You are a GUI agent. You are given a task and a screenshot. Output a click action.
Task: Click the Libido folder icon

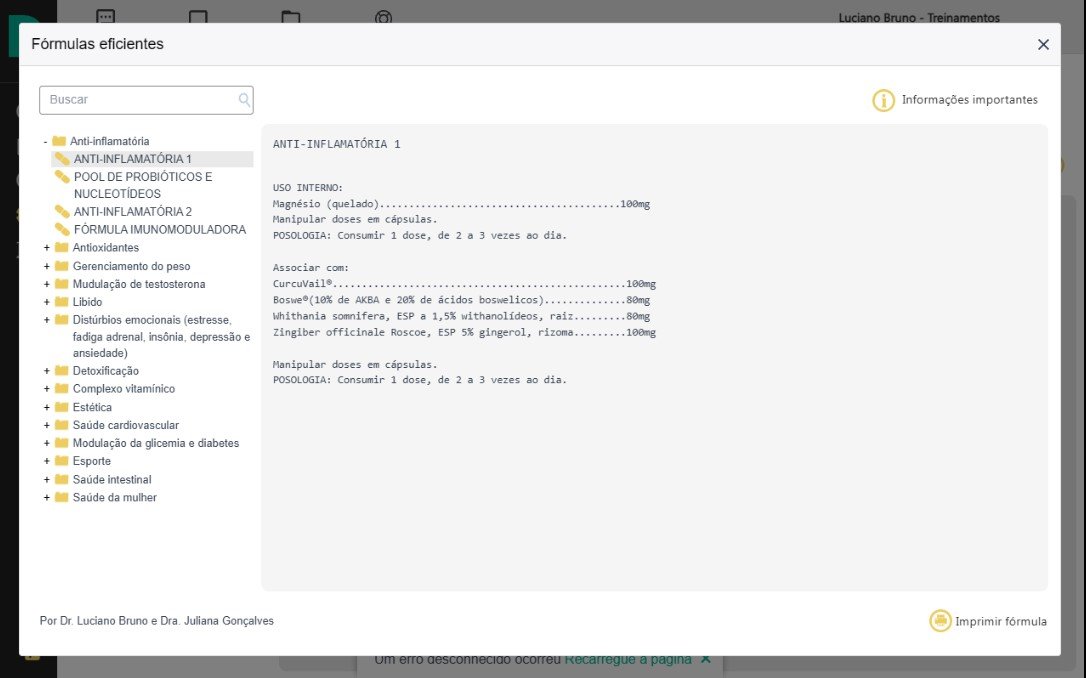click(x=62, y=302)
